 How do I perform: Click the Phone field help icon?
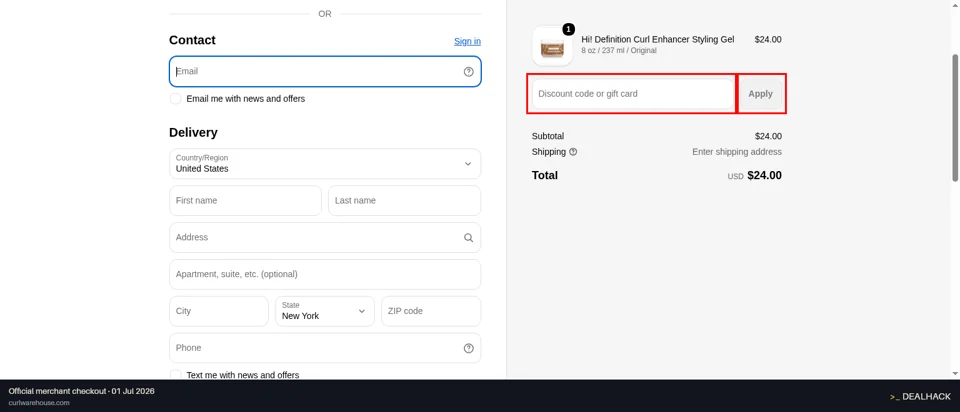pyautogui.click(x=468, y=348)
